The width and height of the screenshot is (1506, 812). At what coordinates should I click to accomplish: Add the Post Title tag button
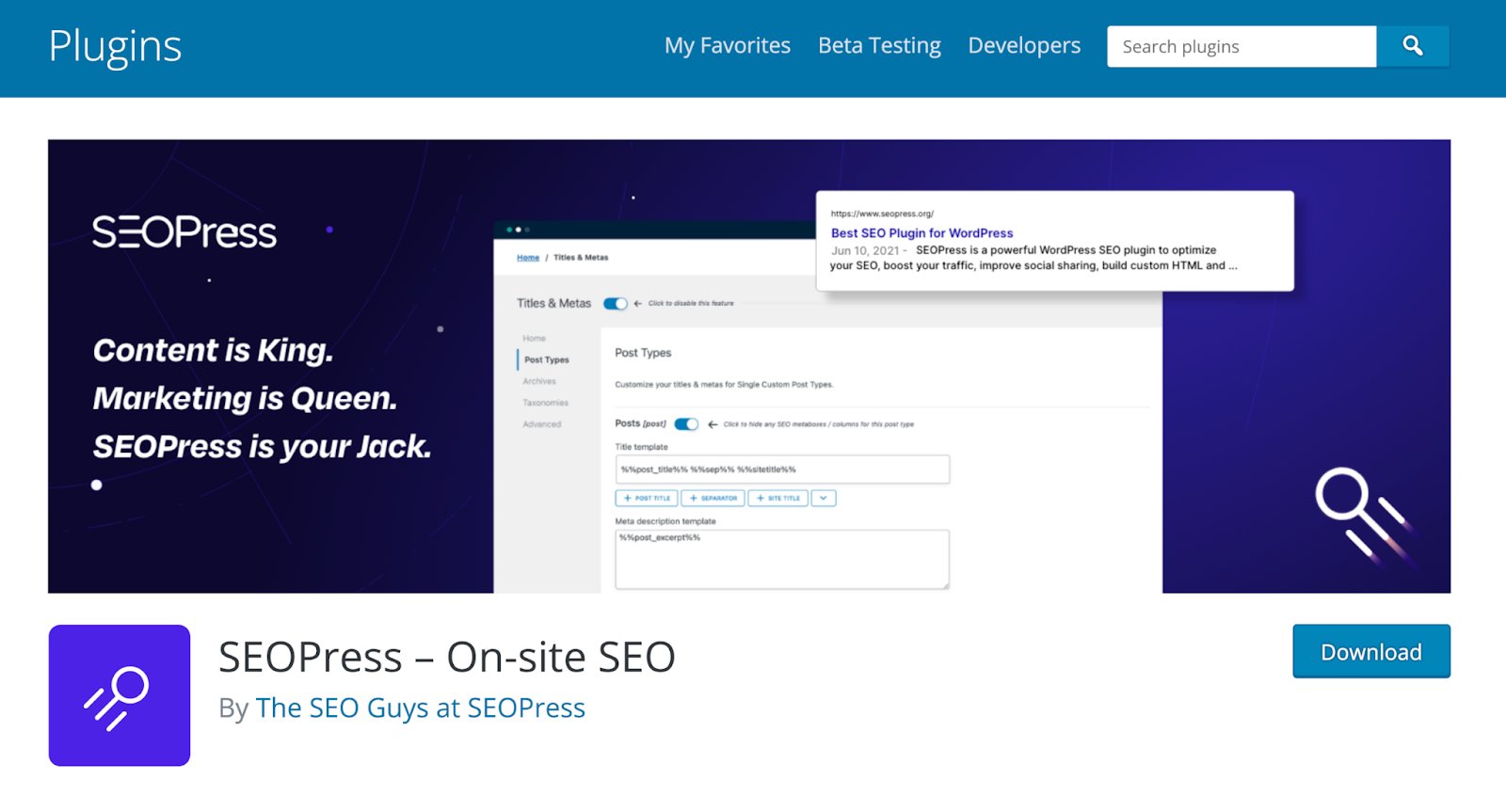point(647,499)
